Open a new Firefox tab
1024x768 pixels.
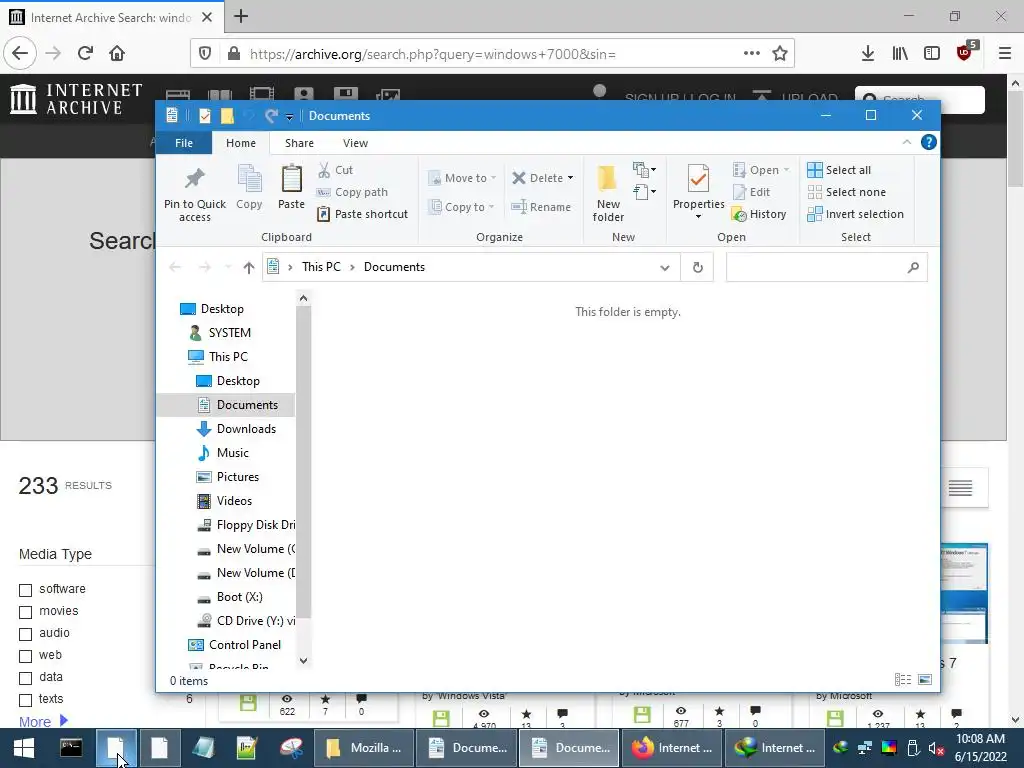[x=241, y=16]
